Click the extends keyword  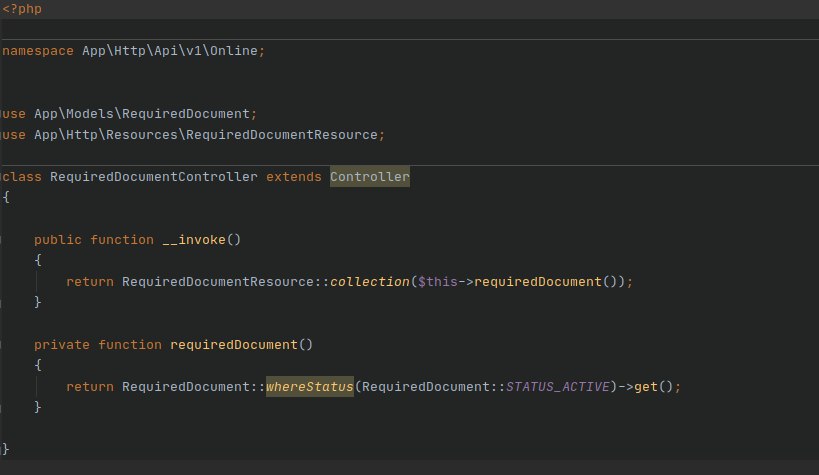[x=294, y=177]
